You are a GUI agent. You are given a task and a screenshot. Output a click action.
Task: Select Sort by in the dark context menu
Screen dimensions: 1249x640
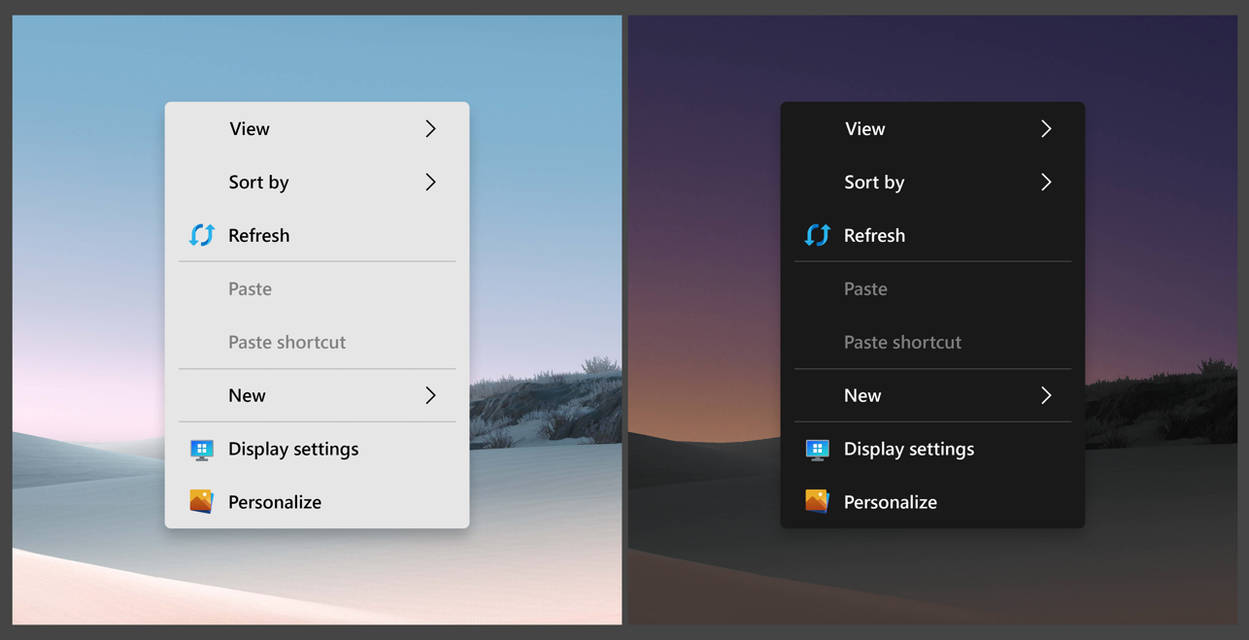[x=874, y=182]
